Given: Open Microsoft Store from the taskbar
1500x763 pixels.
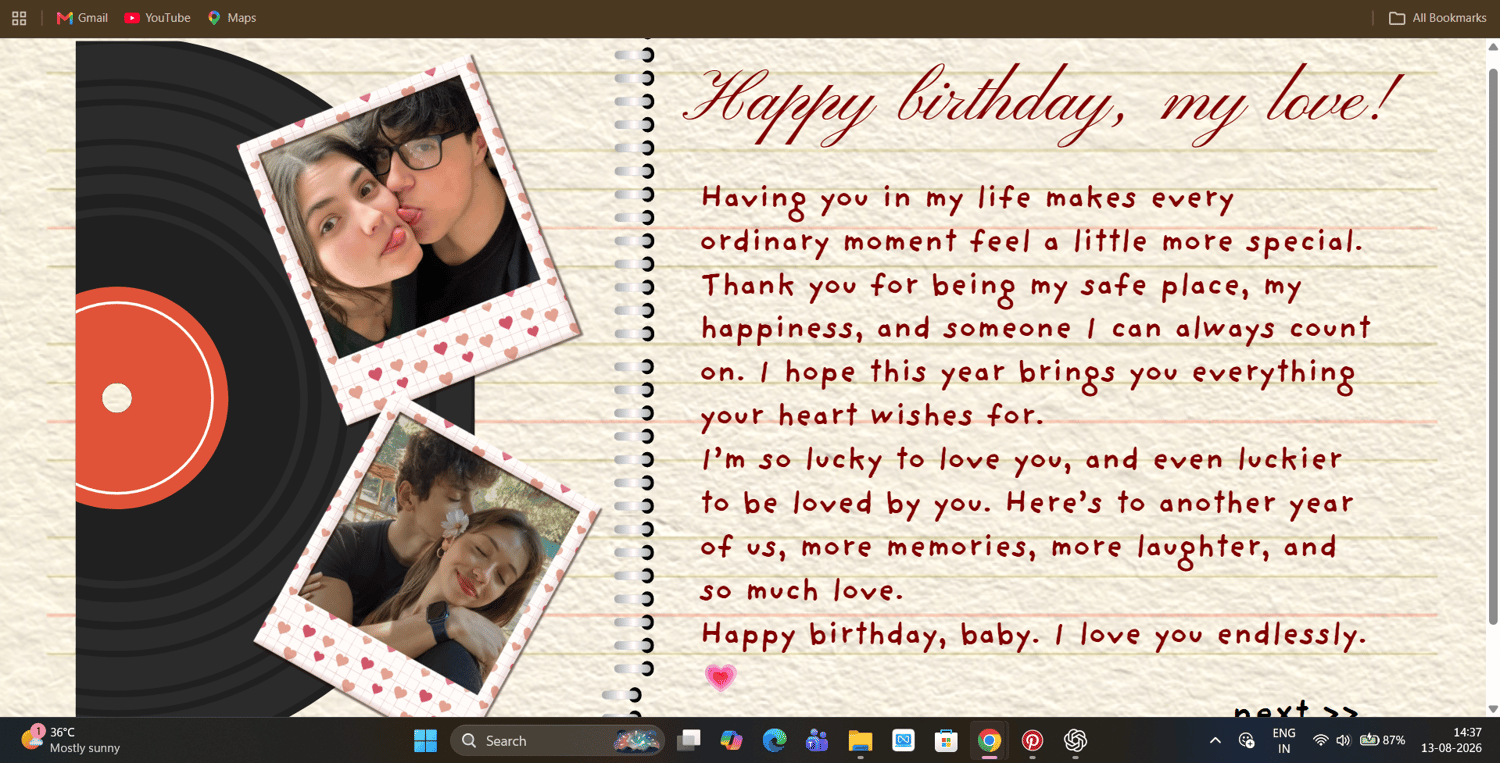Looking at the screenshot, I should 946,740.
